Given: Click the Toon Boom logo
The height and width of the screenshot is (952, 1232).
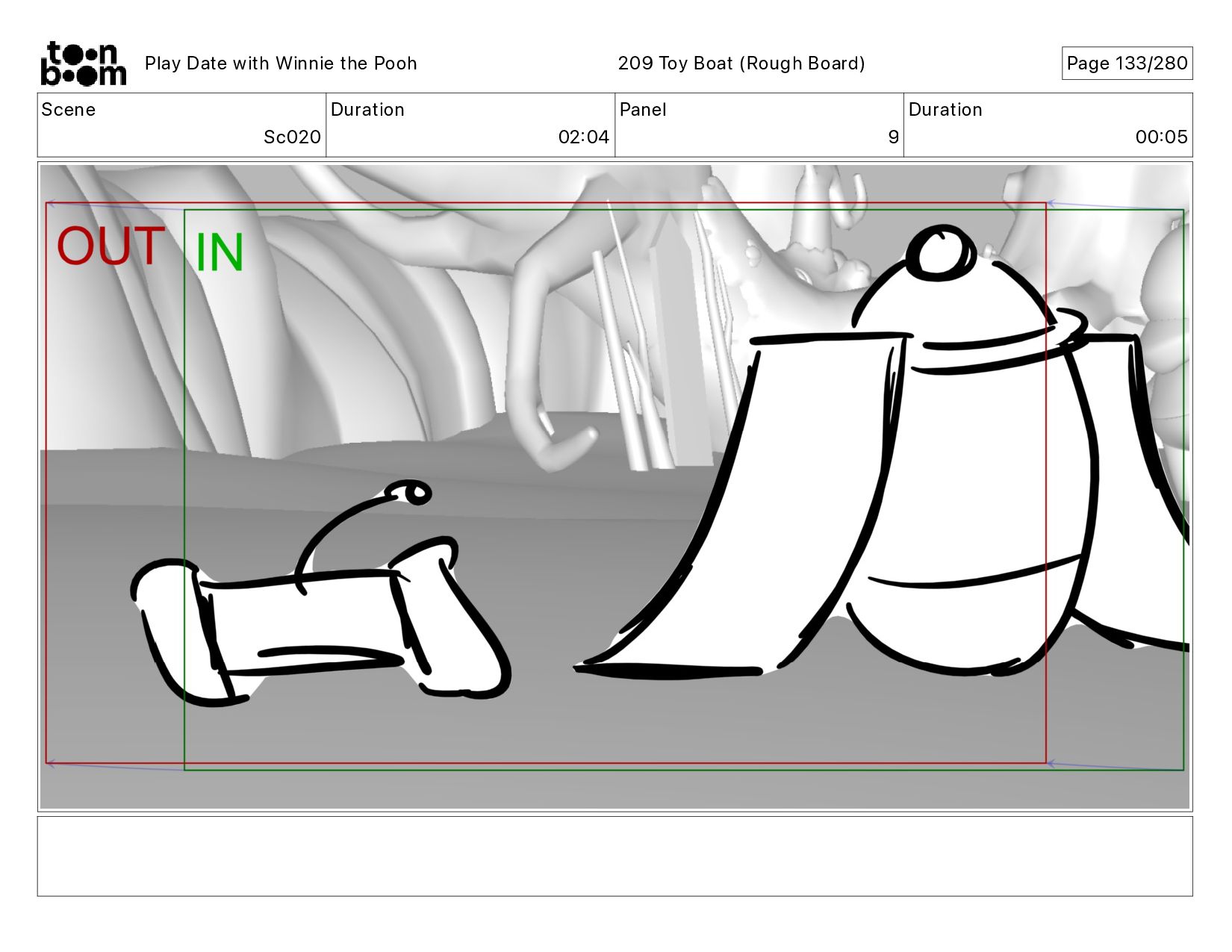Looking at the screenshot, I should [83, 63].
